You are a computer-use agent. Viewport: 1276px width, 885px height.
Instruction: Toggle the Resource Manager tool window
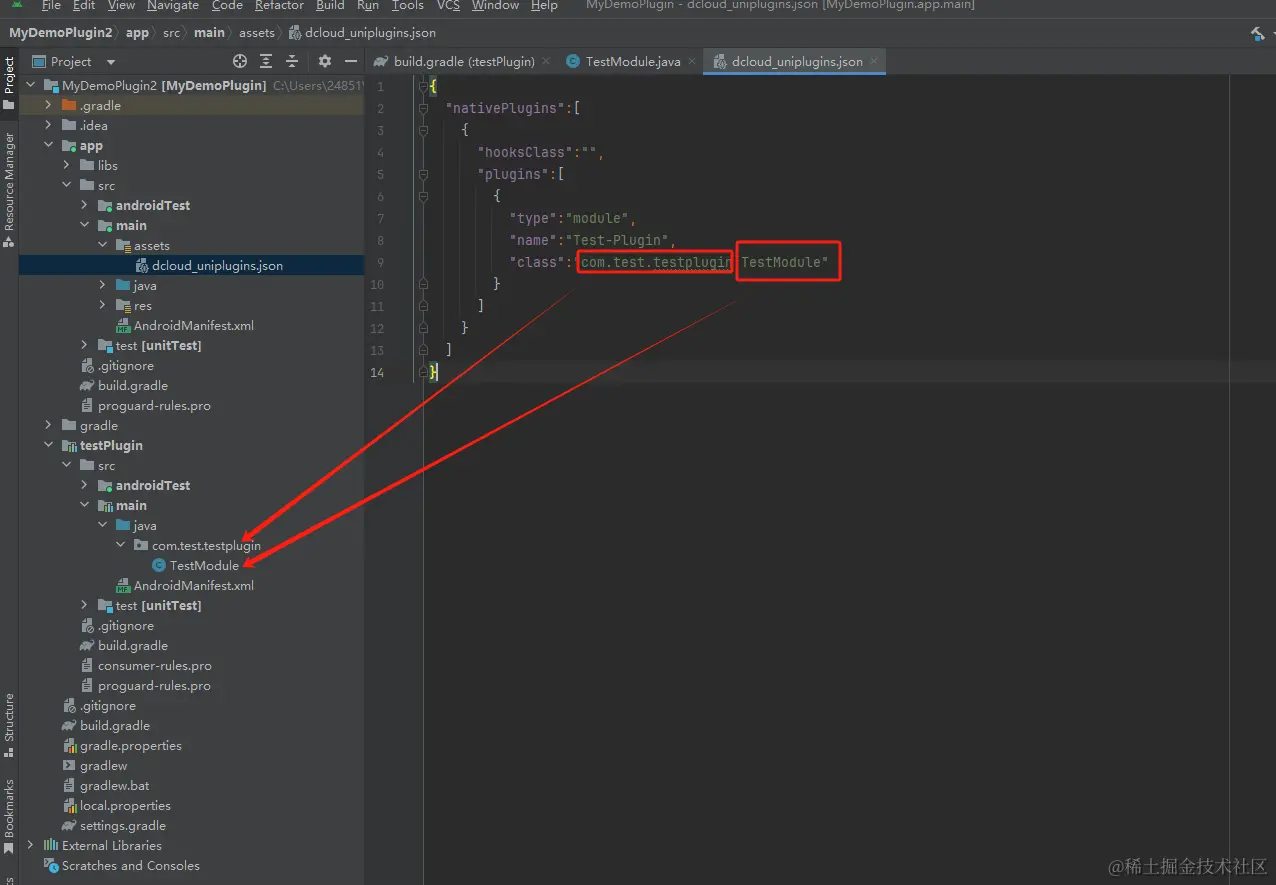click(x=9, y=190)
